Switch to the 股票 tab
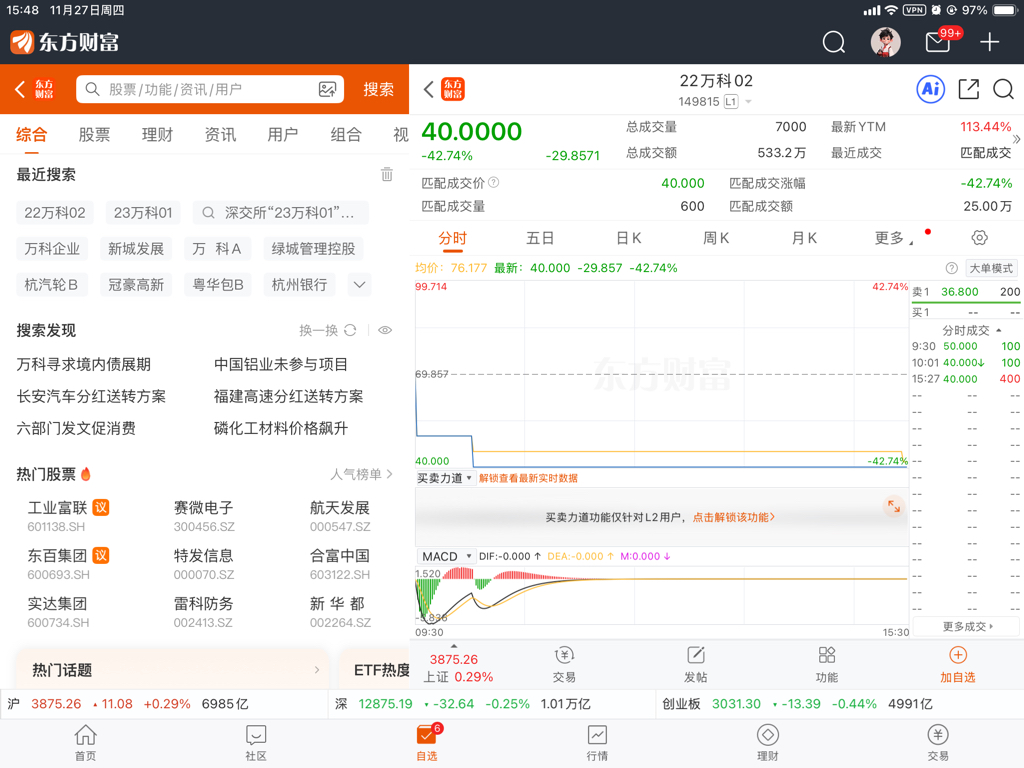This screenshot has height=768, width=1024. point(94,135)
